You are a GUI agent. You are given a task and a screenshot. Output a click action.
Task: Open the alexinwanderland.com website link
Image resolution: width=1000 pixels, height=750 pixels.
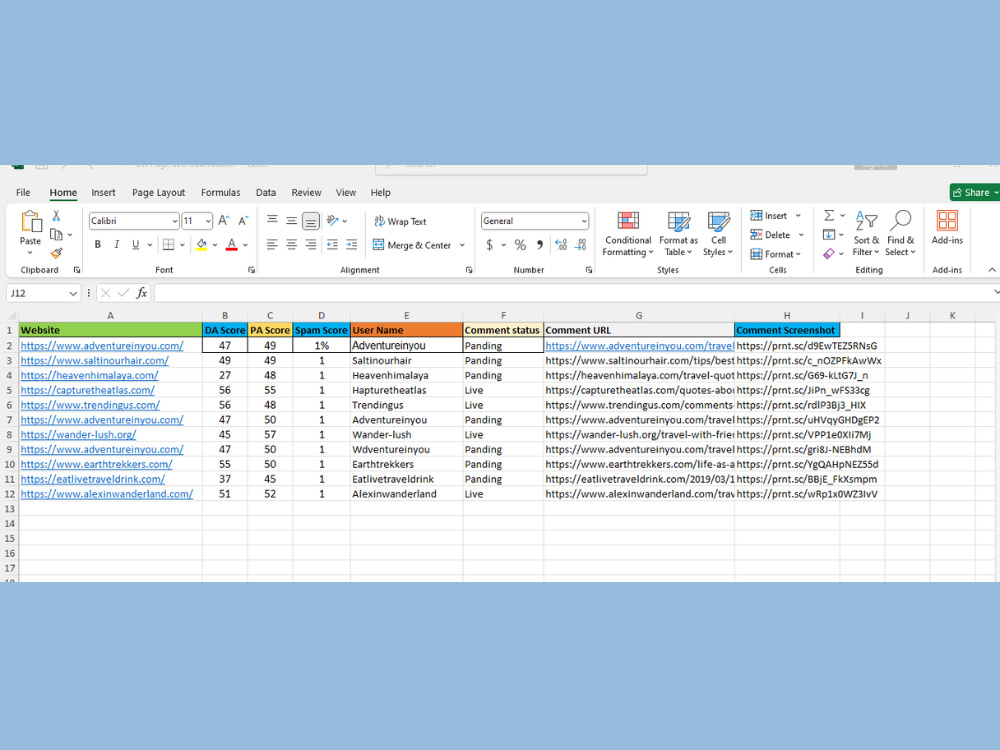[x=107, y=494]
